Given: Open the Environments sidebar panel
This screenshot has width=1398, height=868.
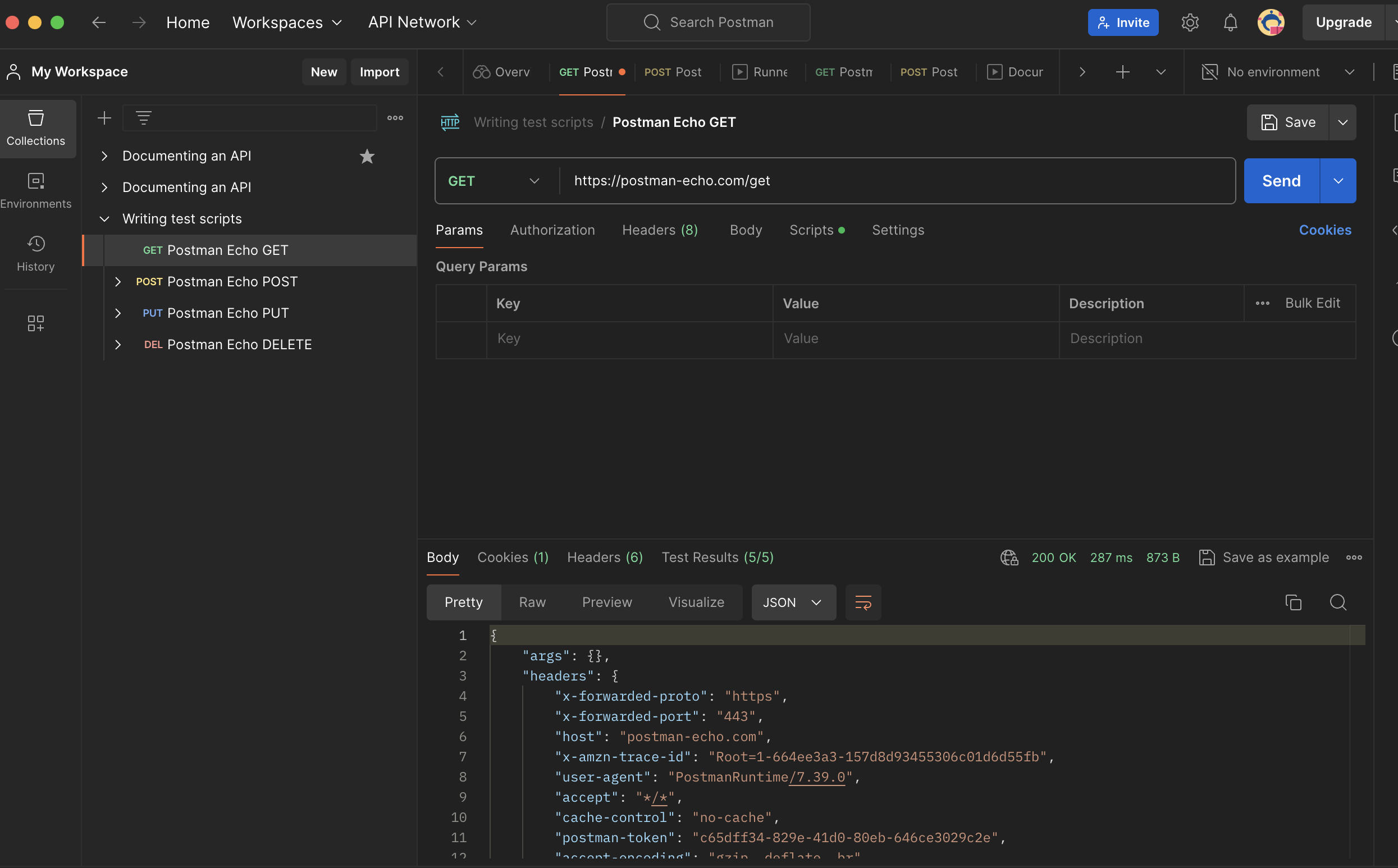Looking at the screenshot, I should pyautogui.click(x=35, y=190).
